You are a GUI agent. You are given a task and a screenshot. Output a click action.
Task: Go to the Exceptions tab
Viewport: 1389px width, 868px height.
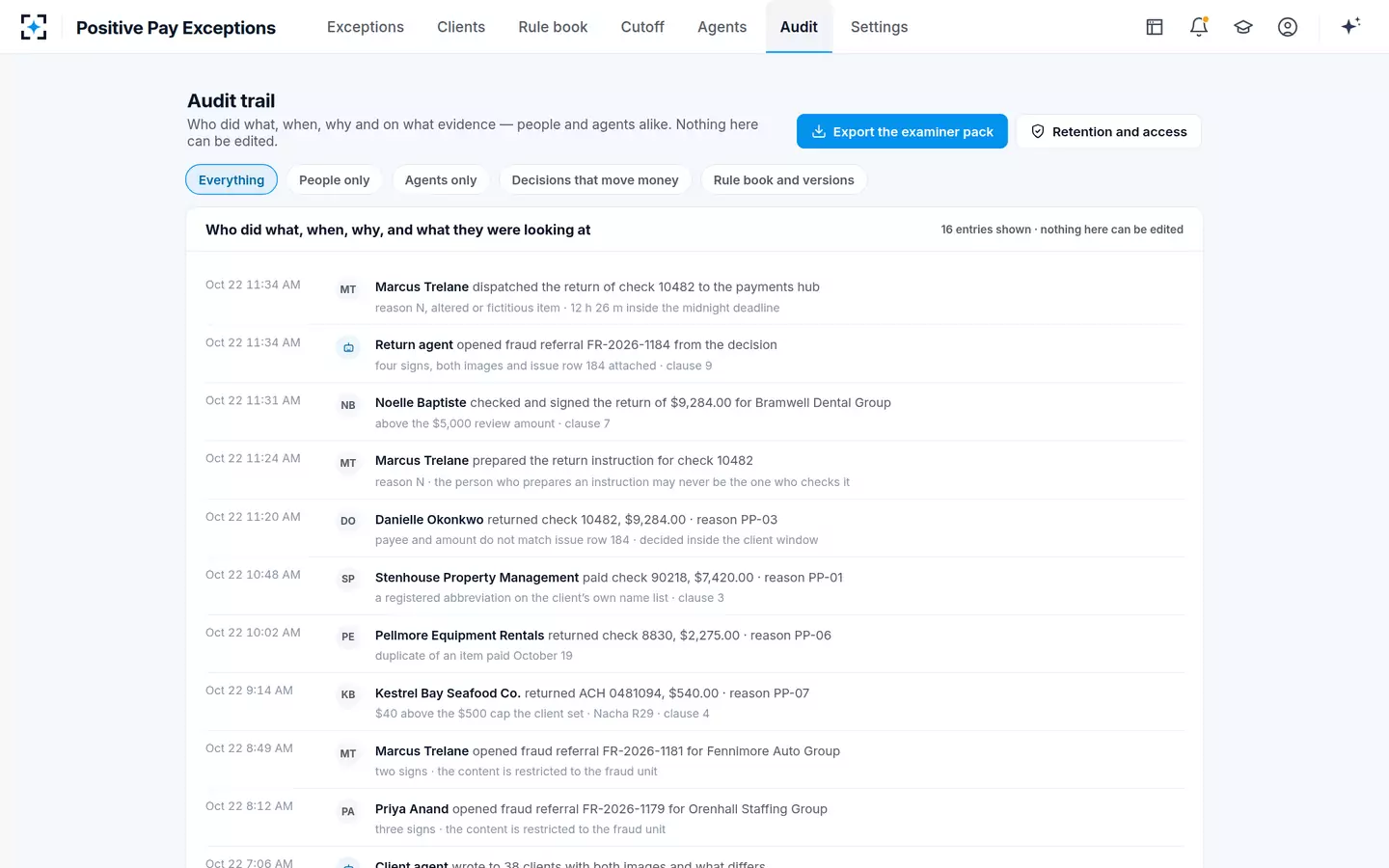pyautogui.click(x=366, y=27)
